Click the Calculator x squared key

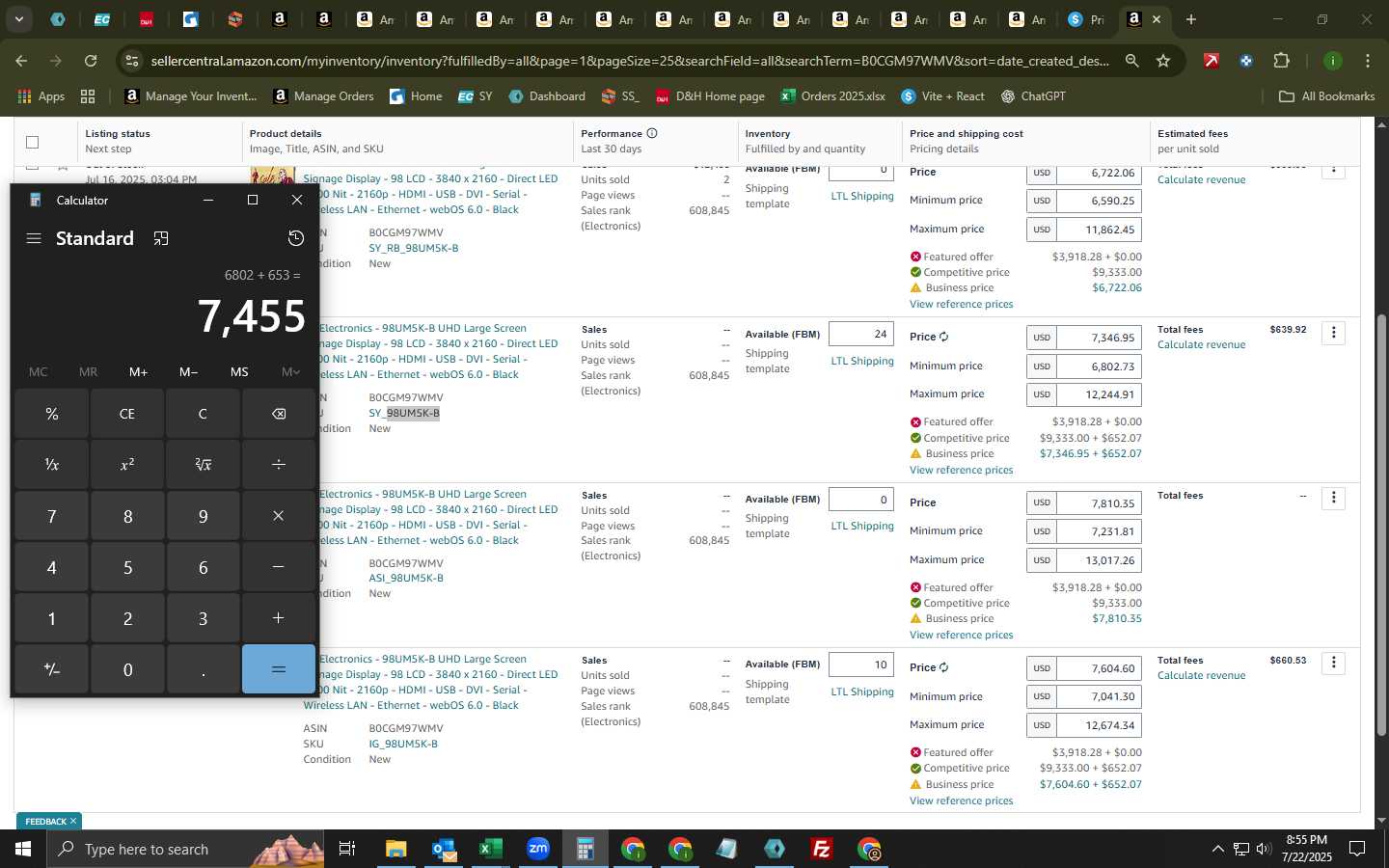(127, 465)
